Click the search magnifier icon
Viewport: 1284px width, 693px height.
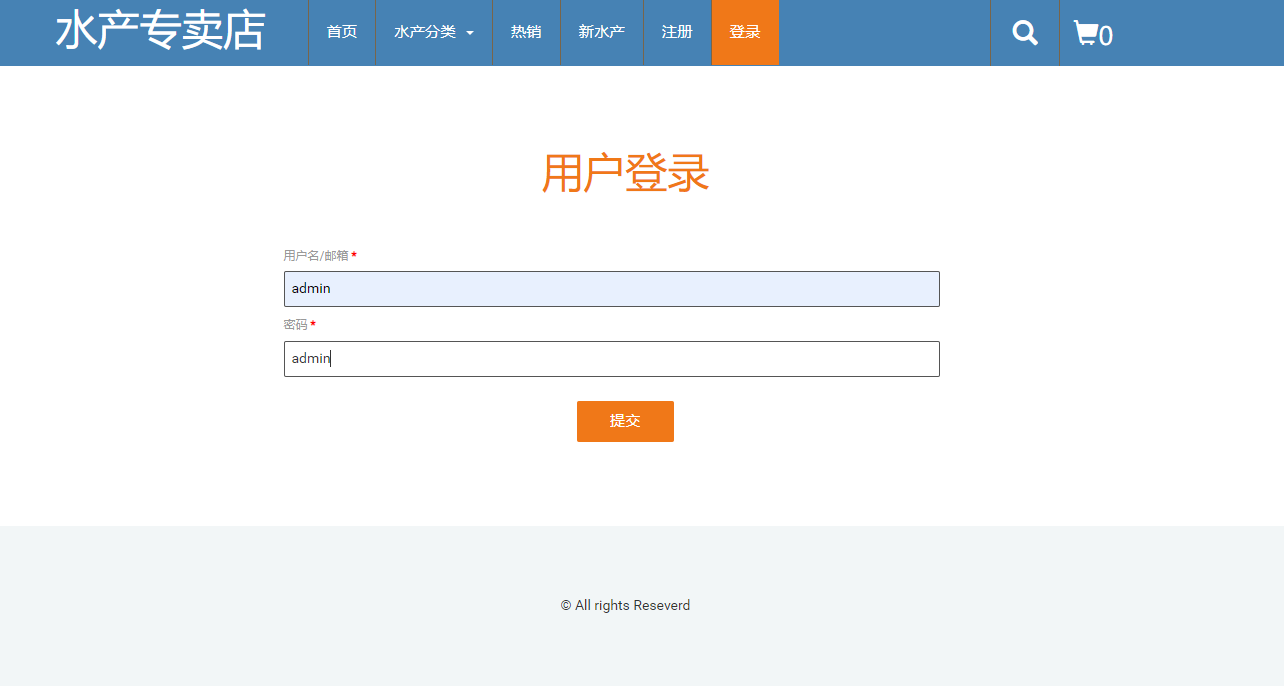1024,32
